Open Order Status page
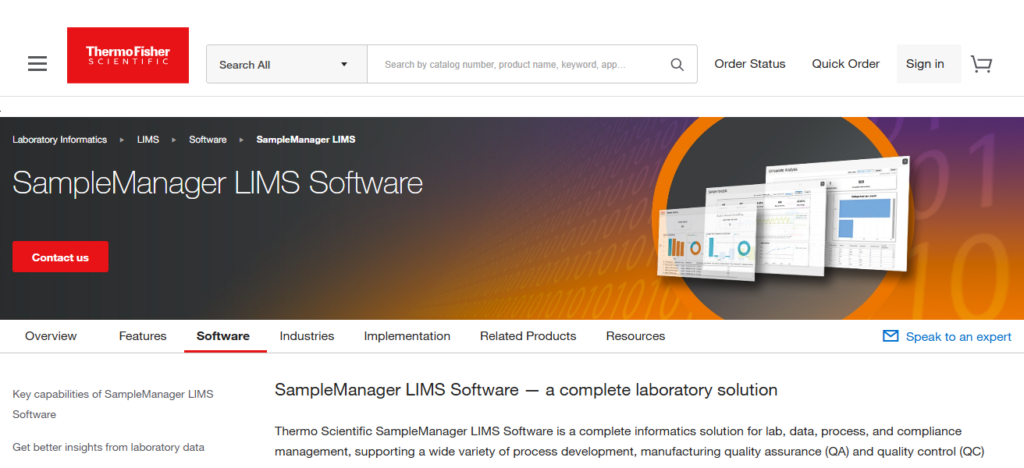Screen dimensions: 1024x468 pyautogui.click(x=750, y=64)
